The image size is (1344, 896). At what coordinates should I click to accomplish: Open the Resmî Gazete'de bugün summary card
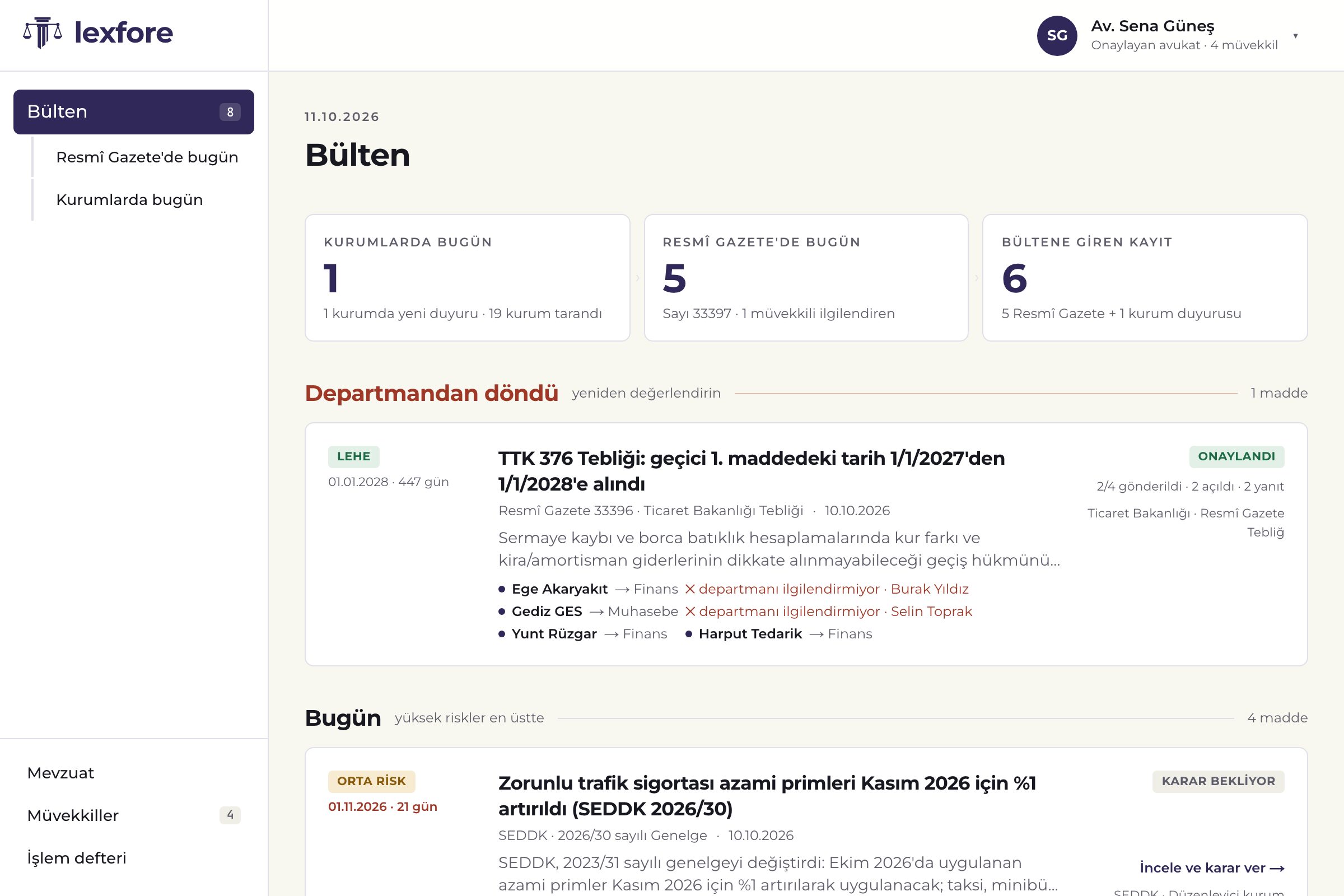coord(806,278)
